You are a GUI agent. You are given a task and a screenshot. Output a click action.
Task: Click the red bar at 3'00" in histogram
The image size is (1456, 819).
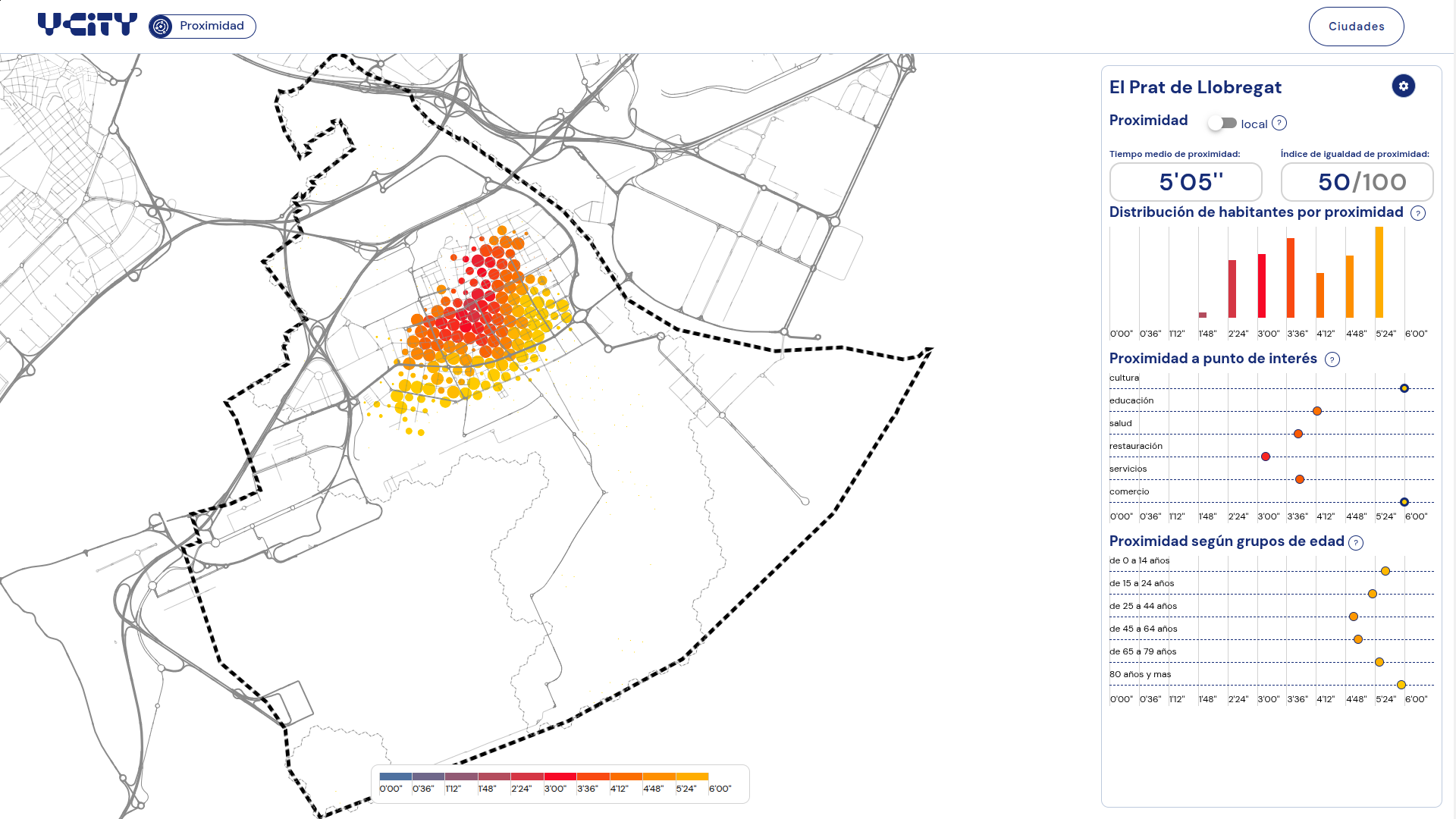(x=1262, y=286)
